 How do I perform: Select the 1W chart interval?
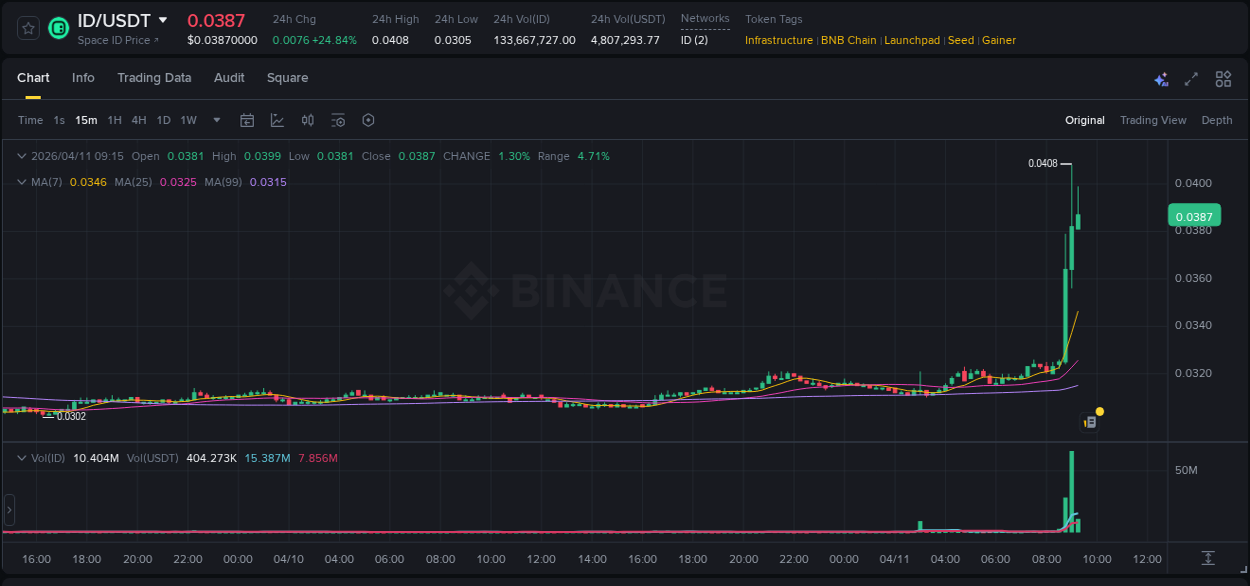[x=188, y=120]
